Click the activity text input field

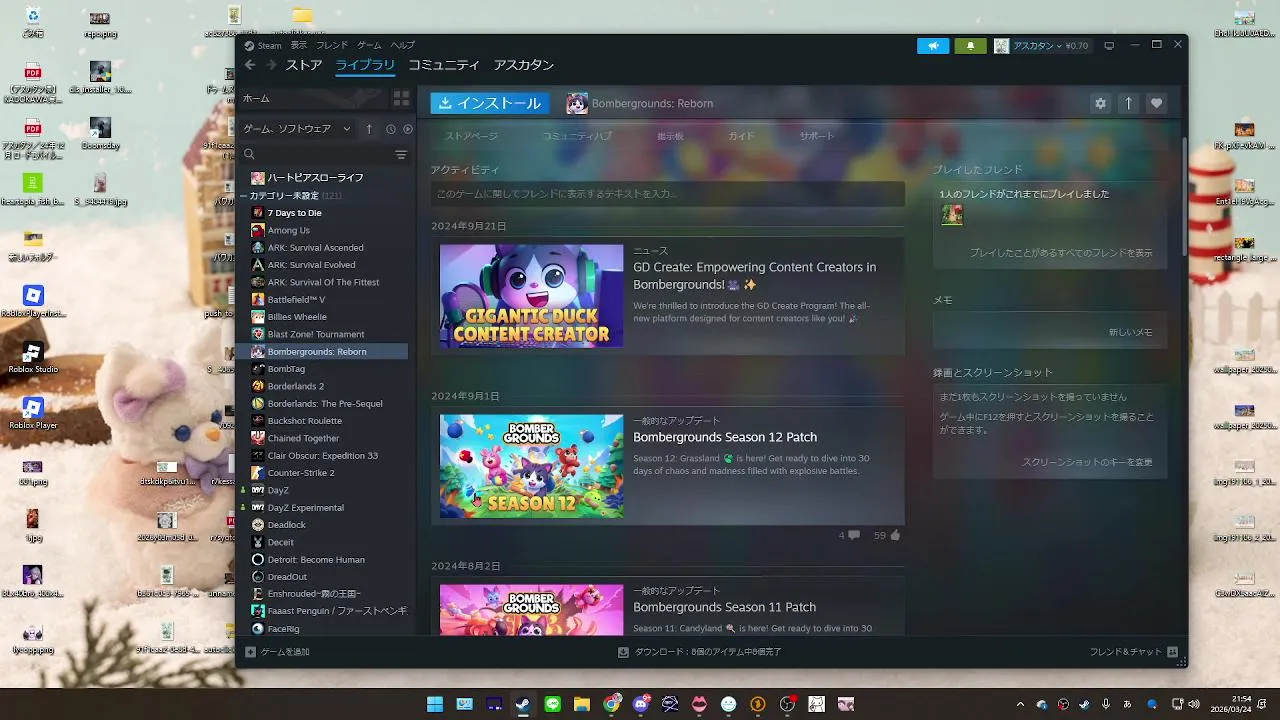coord(668,194)
